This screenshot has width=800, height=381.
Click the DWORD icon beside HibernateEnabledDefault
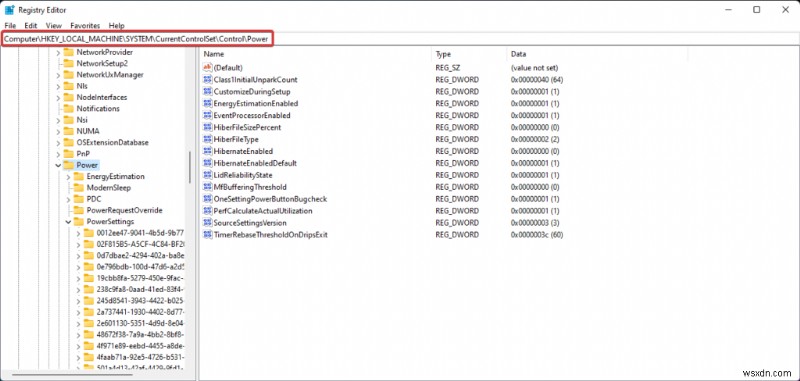207,163
